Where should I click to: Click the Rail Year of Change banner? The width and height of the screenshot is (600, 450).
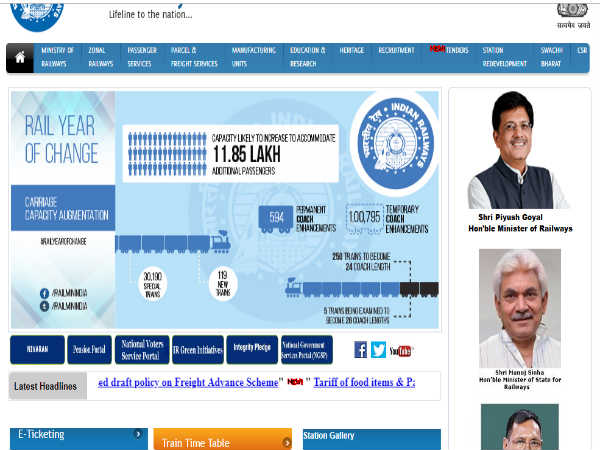[225, 210]
